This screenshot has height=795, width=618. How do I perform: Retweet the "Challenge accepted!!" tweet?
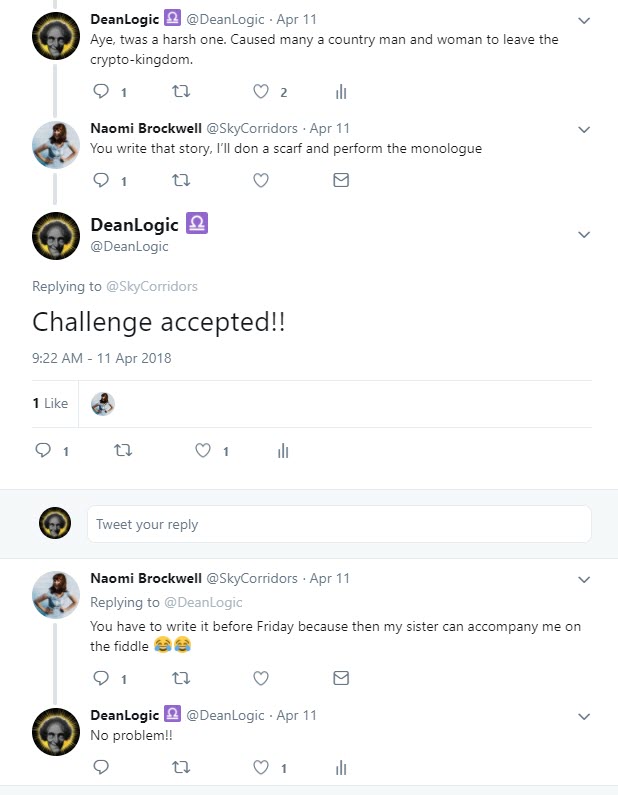123,451
